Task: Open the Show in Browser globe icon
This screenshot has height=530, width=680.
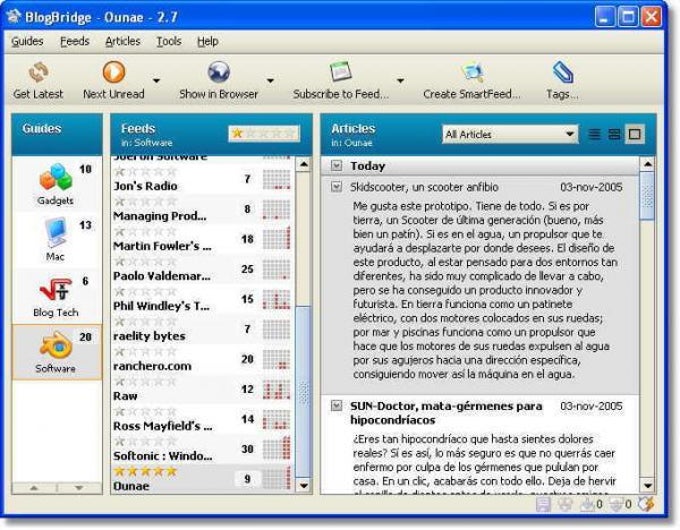Action: pyautogui.click(x=219, y=72)
